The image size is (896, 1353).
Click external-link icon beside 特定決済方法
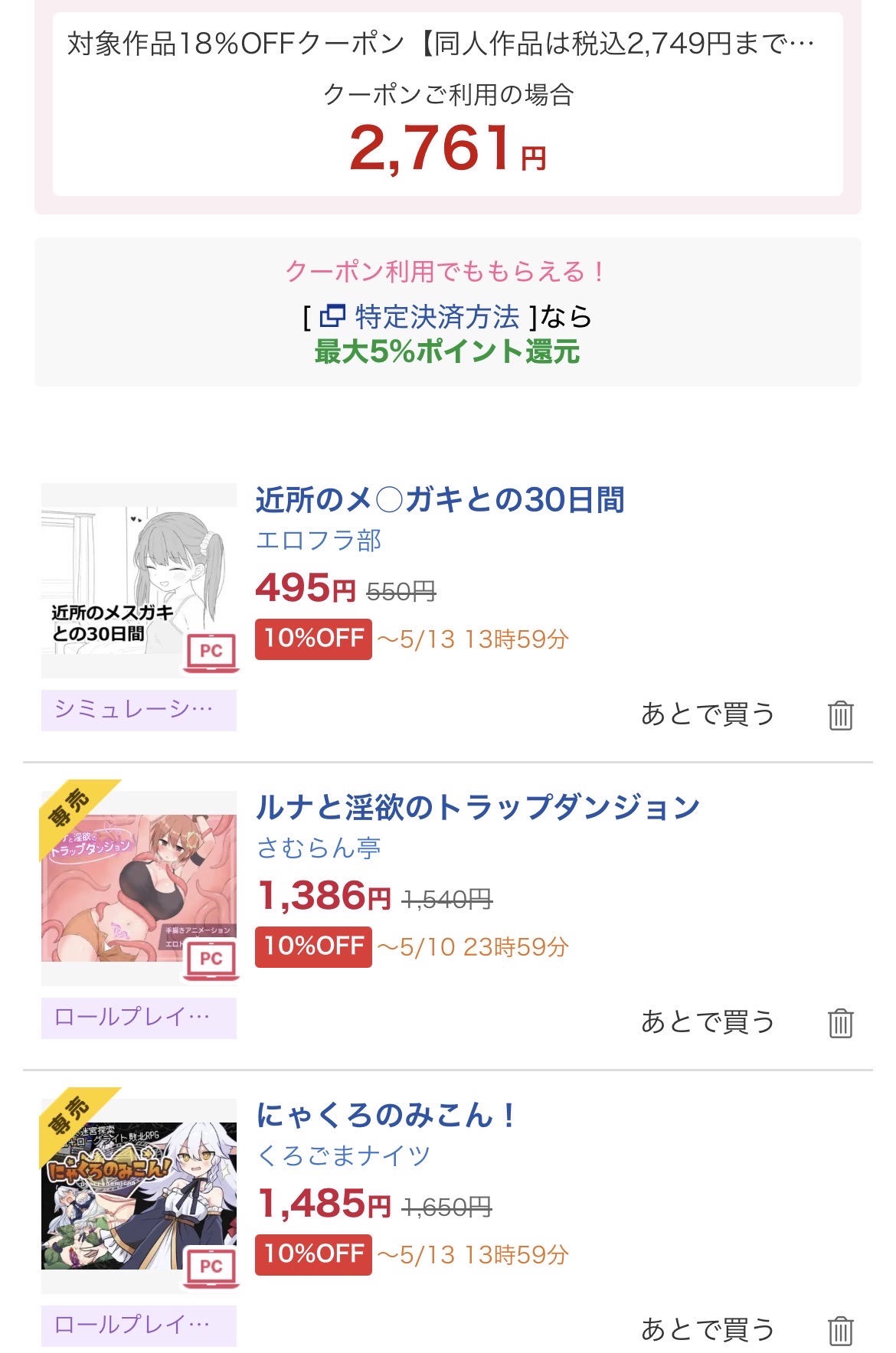332,315
